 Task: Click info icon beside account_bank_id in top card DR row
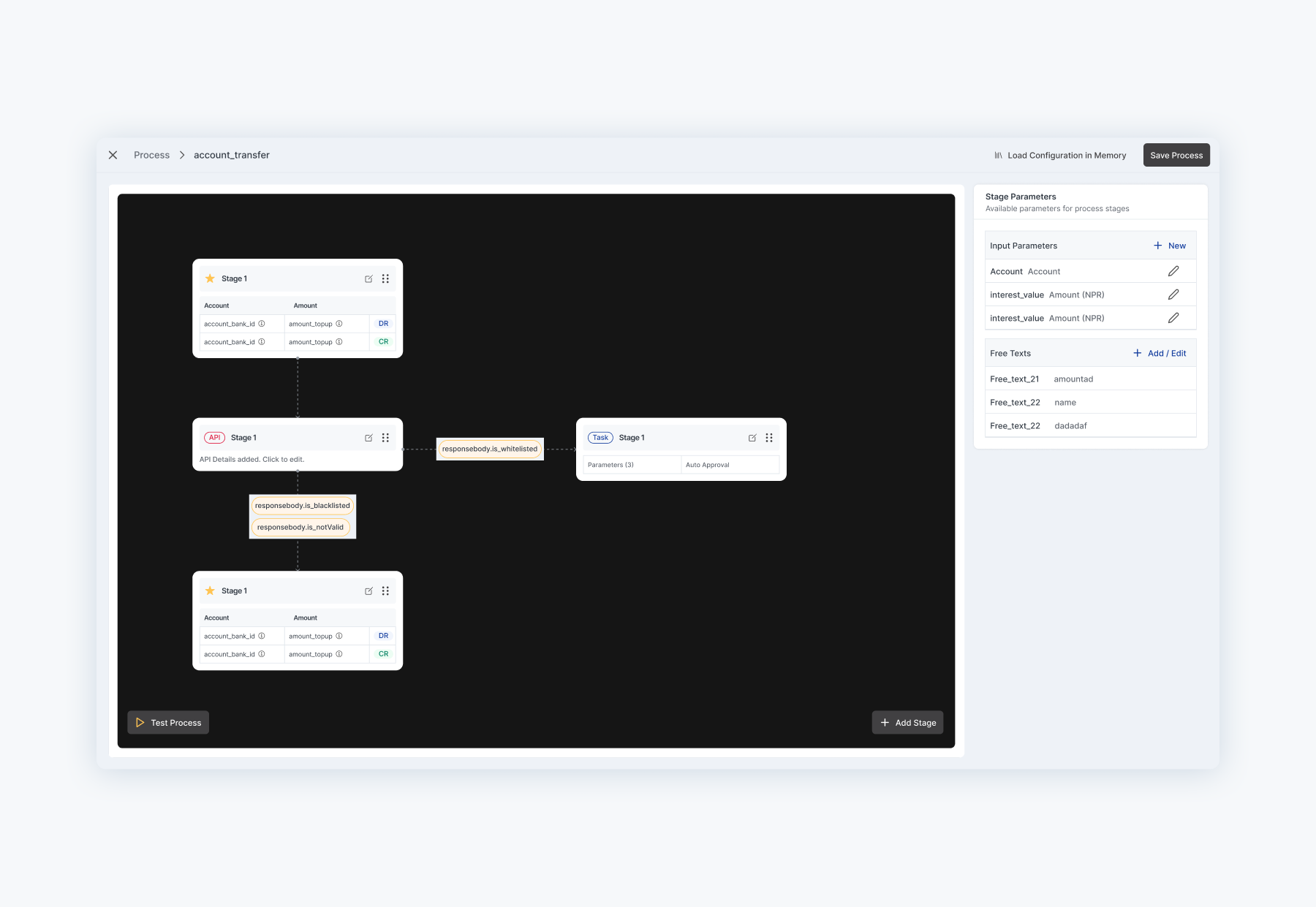(x=262, y=324)
